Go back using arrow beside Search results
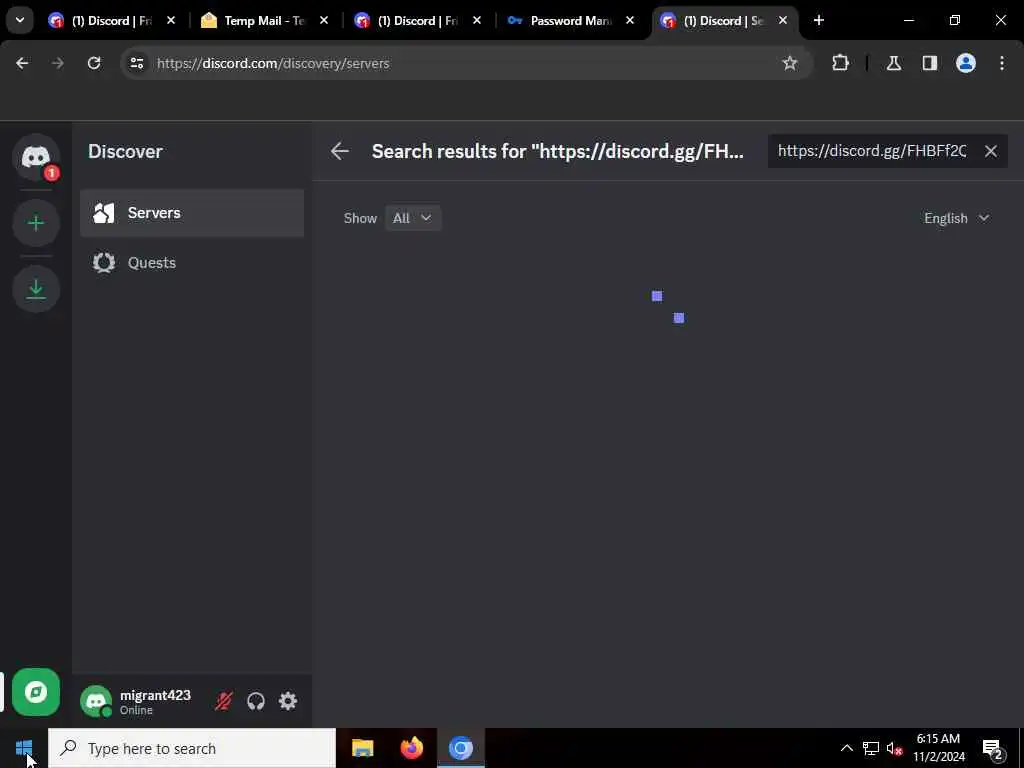 pyautogui.click(x=340, y=152)
